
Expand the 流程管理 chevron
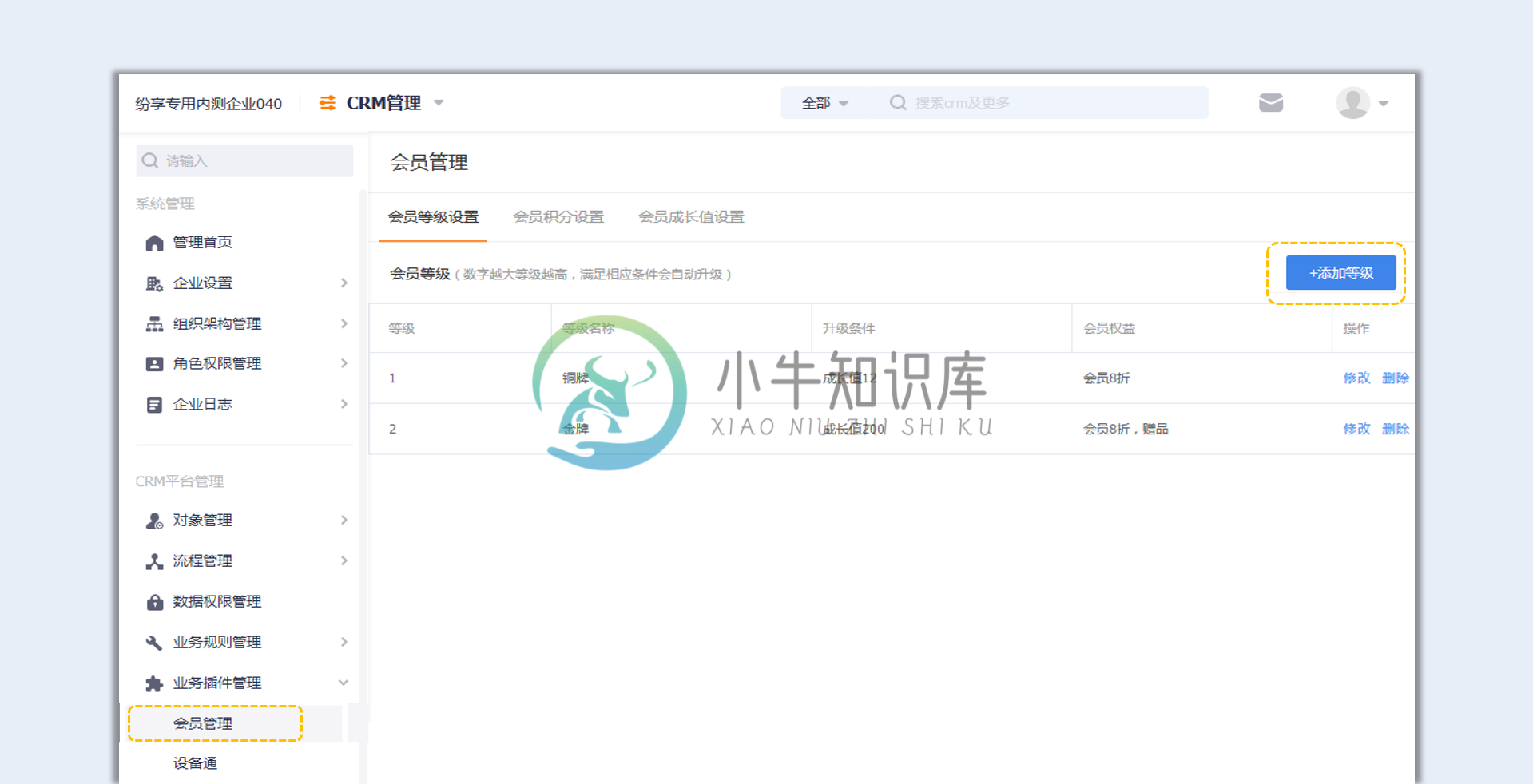344,560
